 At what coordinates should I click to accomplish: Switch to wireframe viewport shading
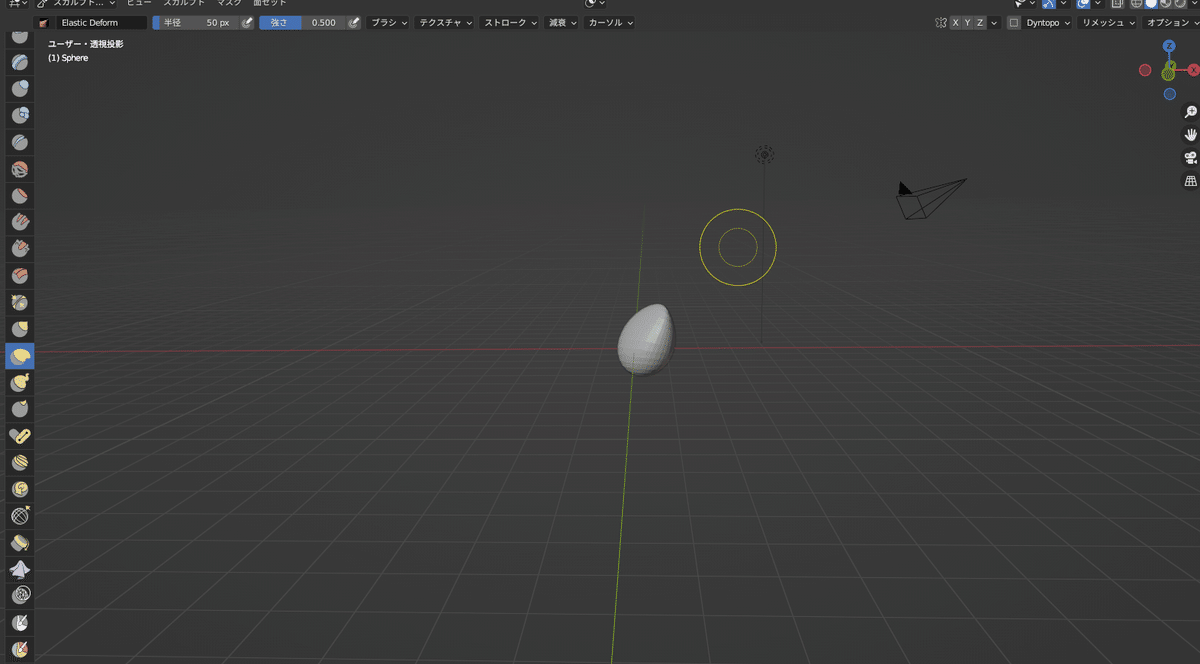(1139, 4)
